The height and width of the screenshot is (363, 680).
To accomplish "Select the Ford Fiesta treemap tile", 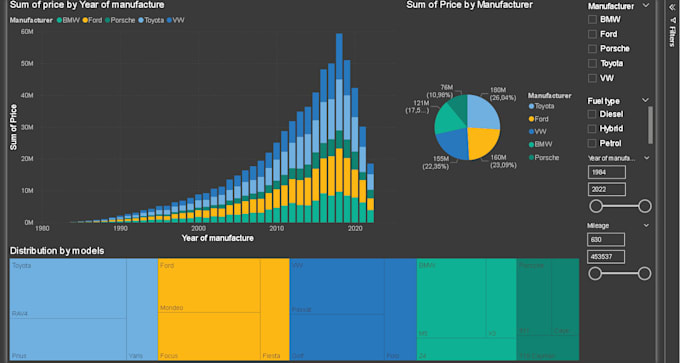I will [275, 309].
